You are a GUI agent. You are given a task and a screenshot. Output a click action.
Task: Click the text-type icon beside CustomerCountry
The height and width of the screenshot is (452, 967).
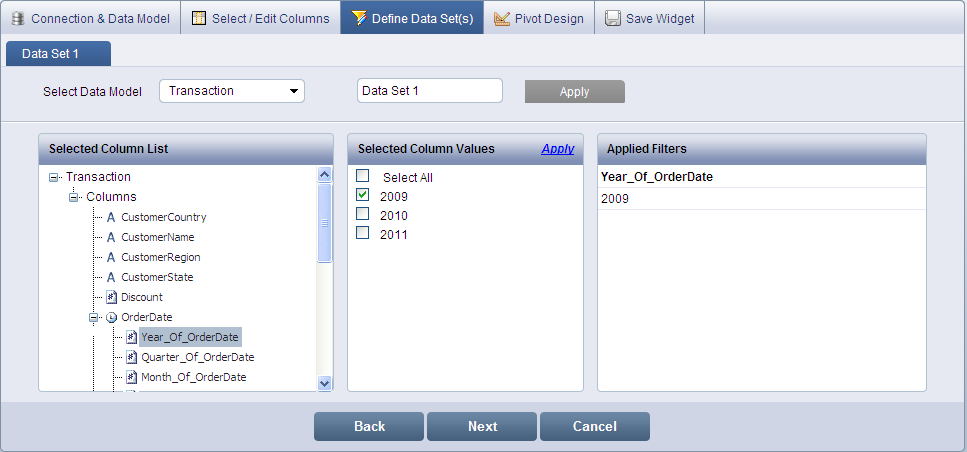pos(111,217)
